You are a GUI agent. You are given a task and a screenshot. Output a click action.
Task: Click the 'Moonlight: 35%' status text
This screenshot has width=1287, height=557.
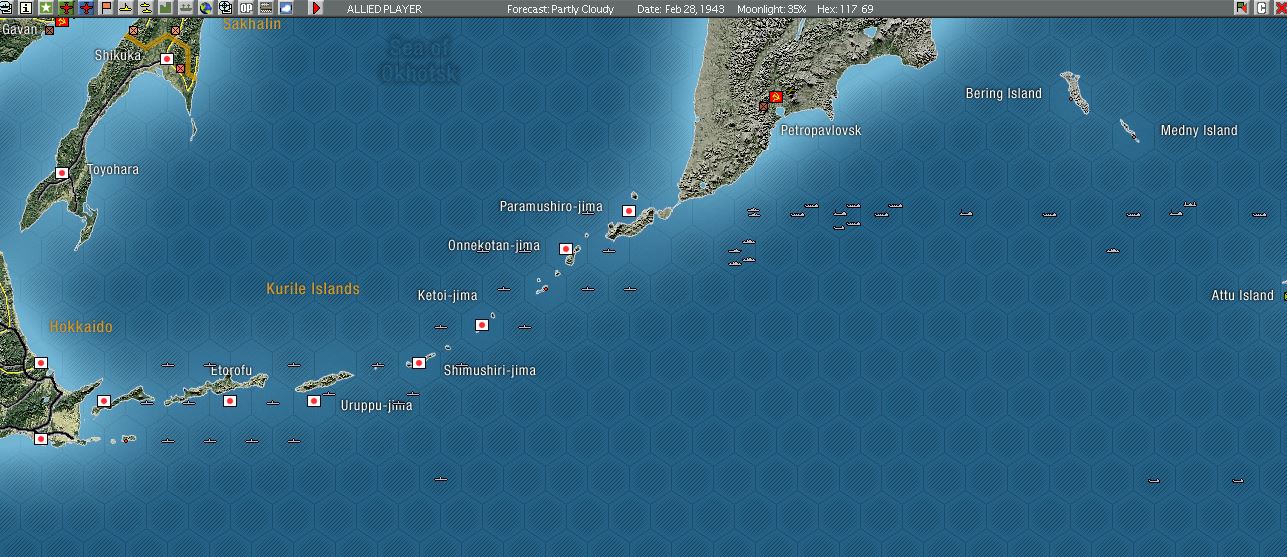tap(771, 9)
